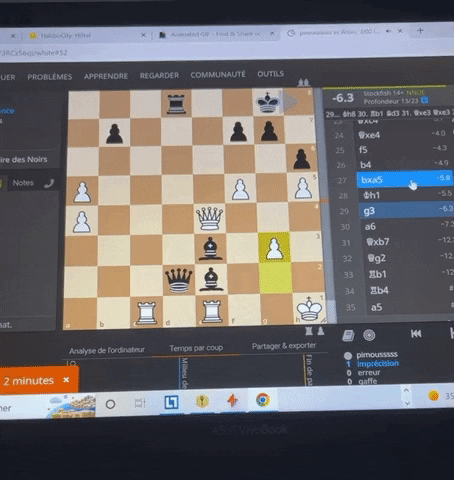Select the white queen on e4
454x480 pixels.
tap(210, 218)
